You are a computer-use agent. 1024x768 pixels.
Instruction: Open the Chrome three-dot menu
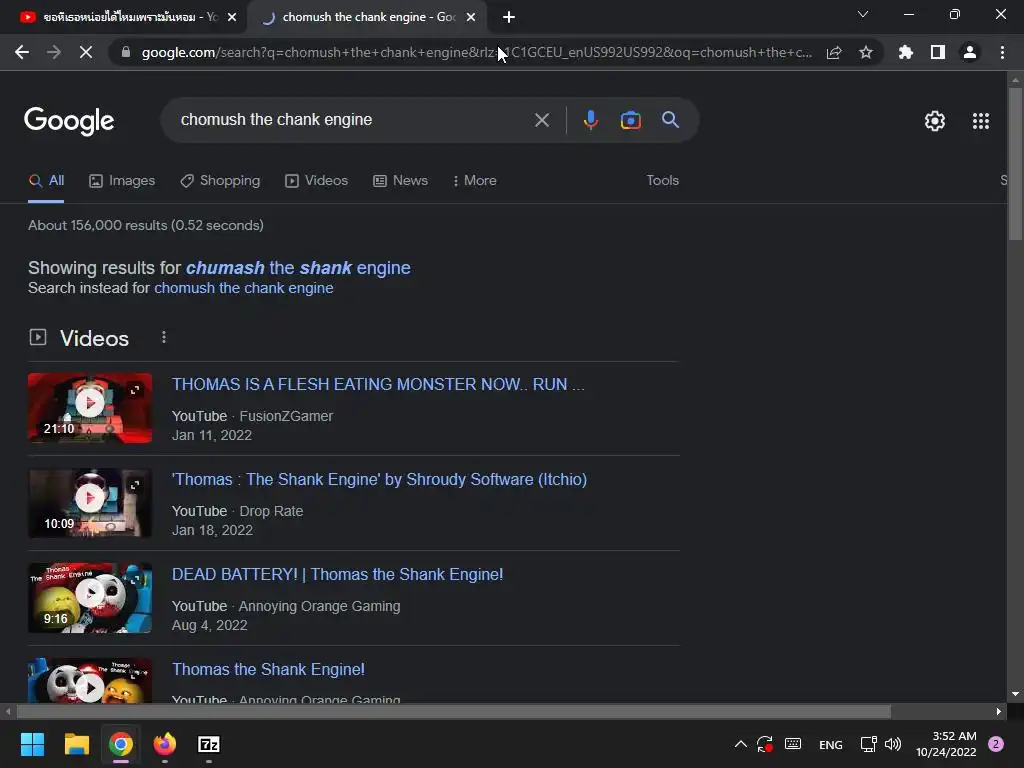click(x=1002, y=52)
